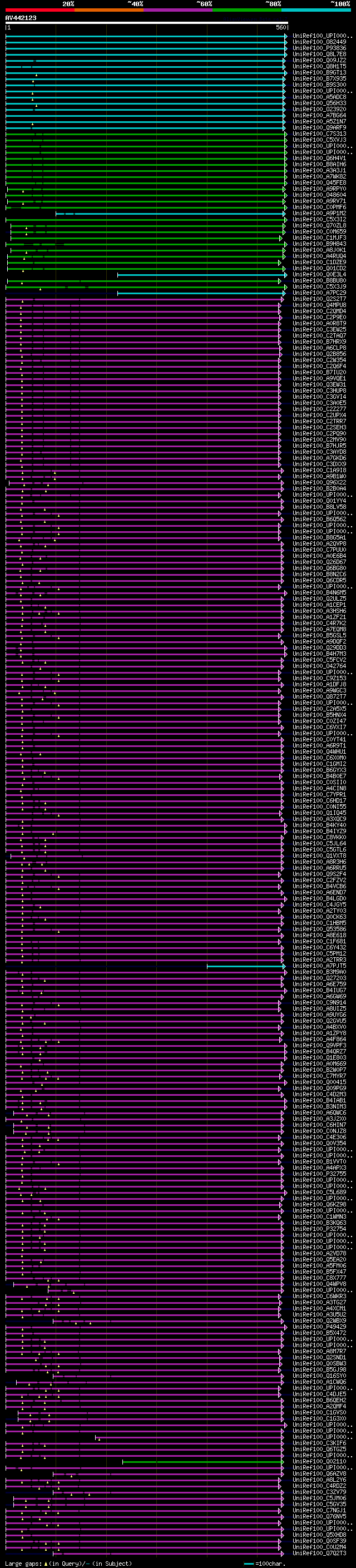
Task: Select hit label UniRef100_A7WK82
Action: 319,176
